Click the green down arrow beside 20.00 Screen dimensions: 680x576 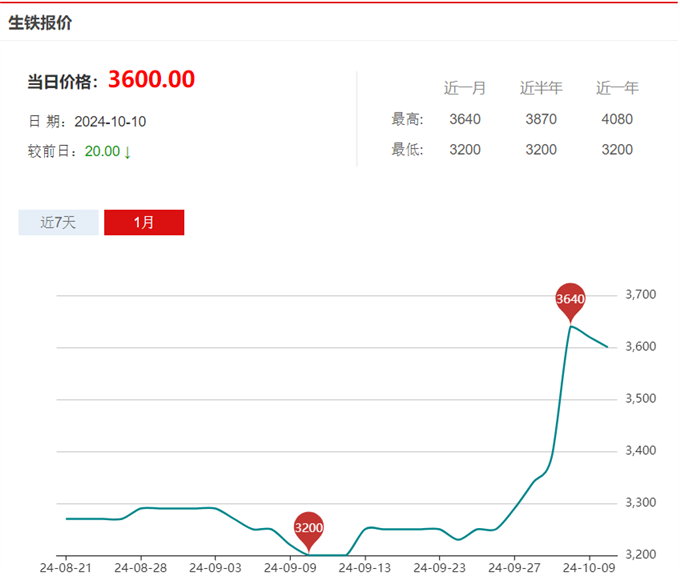[x=128, y=152]
